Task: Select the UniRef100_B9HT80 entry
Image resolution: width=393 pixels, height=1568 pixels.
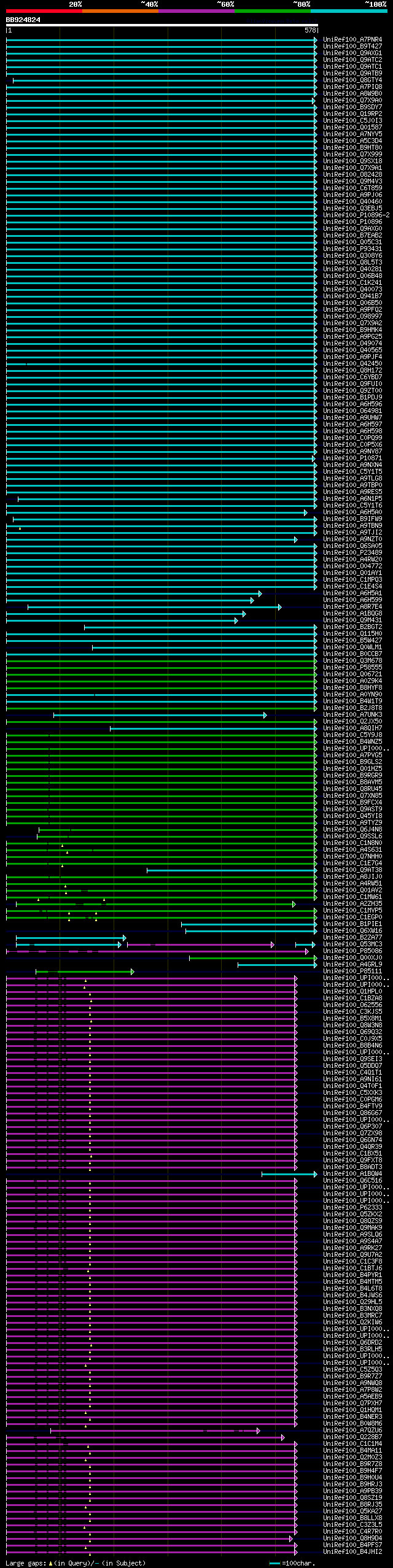Action: [x=352, y=148]
